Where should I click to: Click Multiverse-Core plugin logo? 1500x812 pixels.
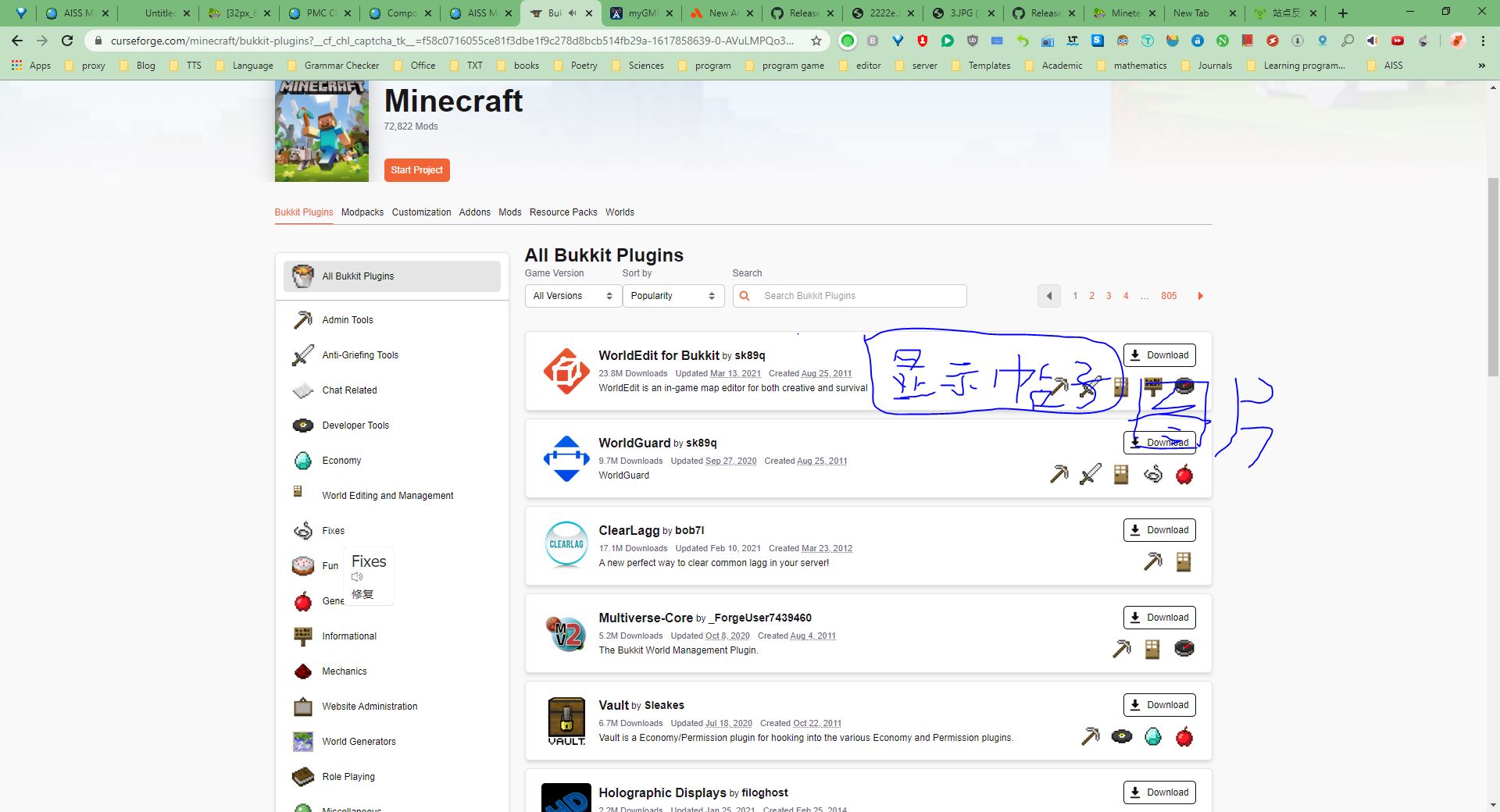coord(566,632)
